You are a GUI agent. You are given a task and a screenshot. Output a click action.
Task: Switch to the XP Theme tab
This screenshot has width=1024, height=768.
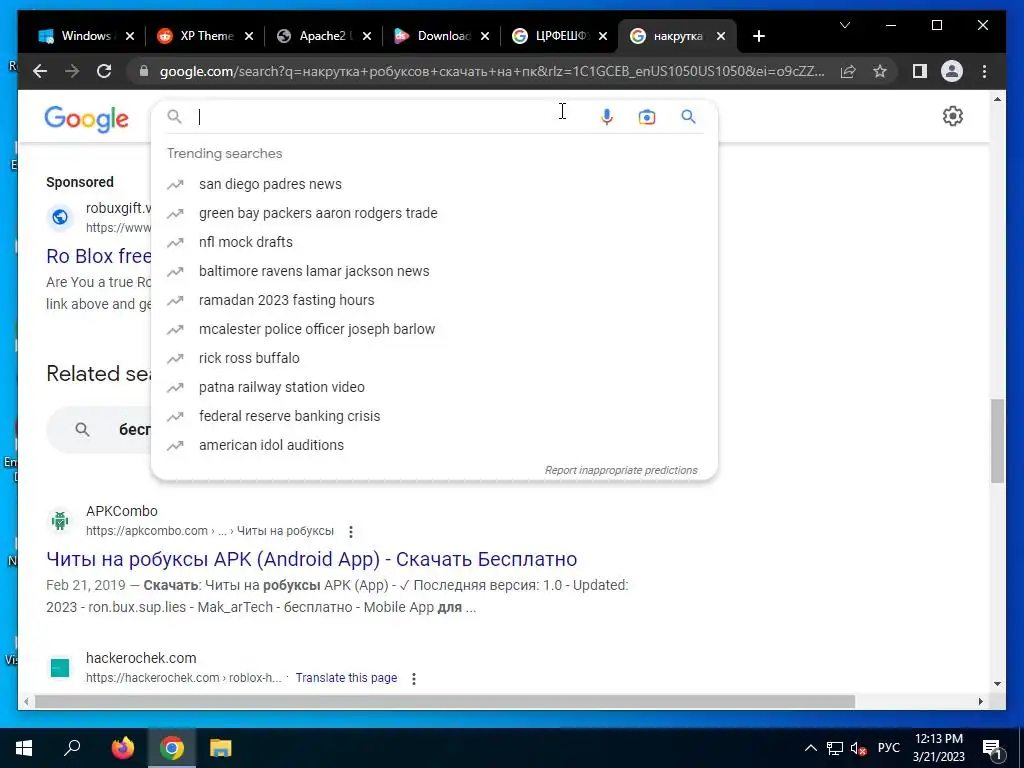(x=206, y=36)
